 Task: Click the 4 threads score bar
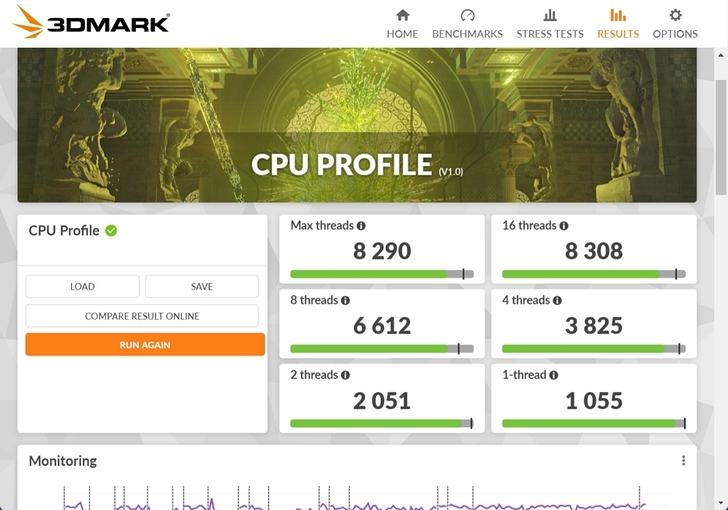tap(594, 349)
